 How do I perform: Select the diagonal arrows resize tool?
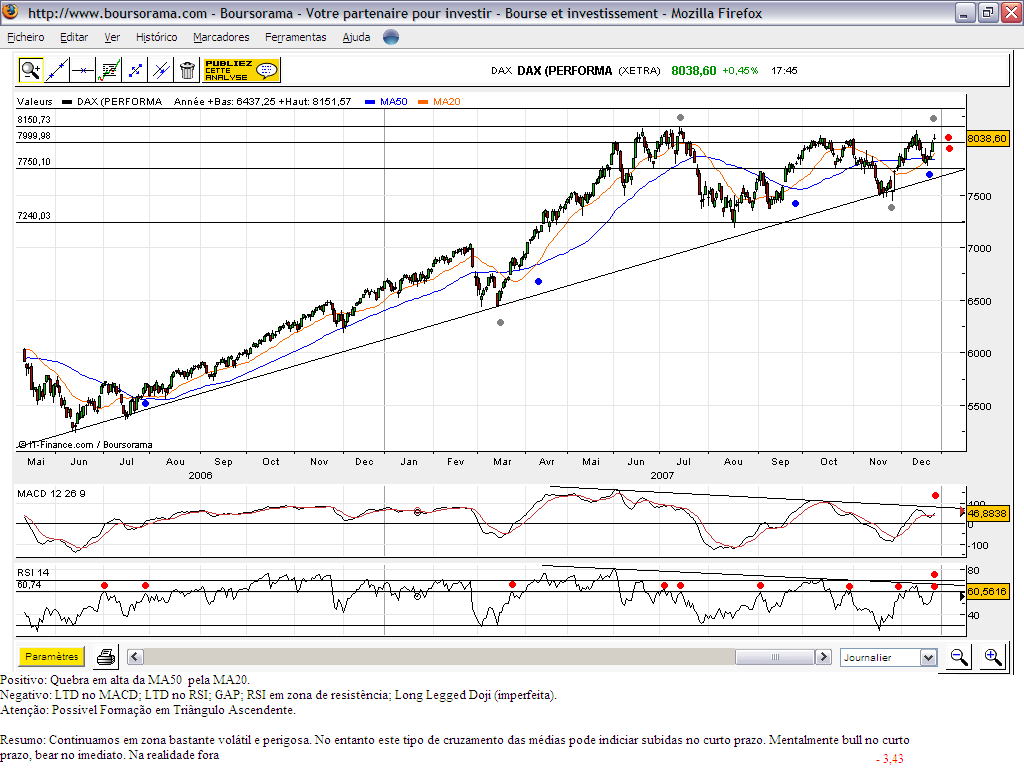pyautogui.click(x=135, y=70)
